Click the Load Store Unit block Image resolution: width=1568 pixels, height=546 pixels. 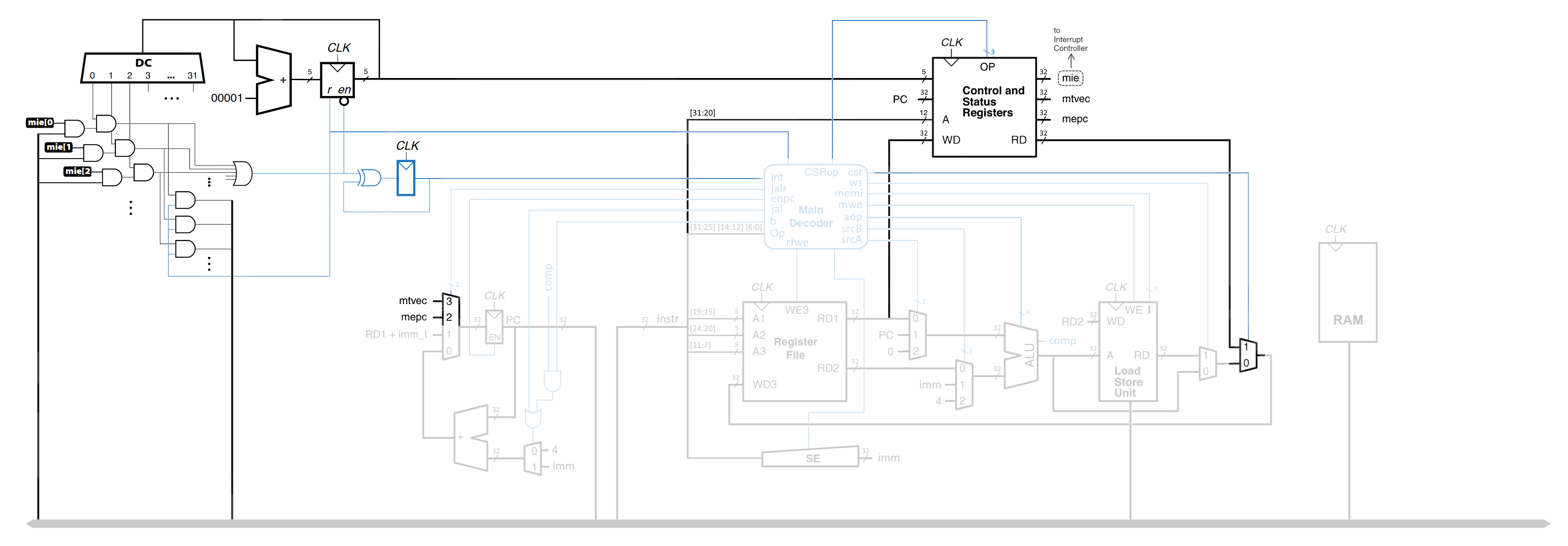(1128, 351)
